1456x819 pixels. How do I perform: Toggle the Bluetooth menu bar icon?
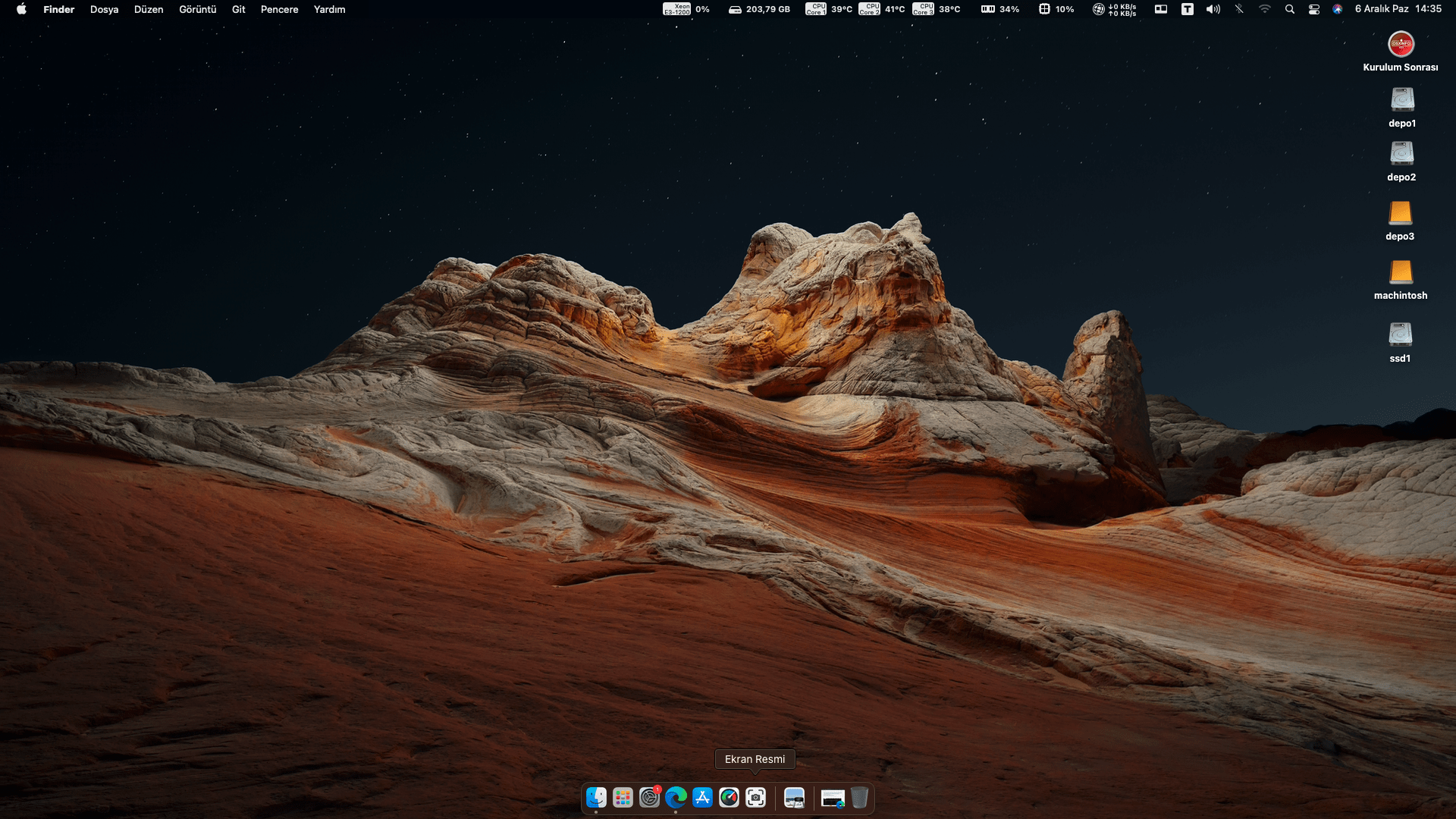click(x=1239, y=9)
